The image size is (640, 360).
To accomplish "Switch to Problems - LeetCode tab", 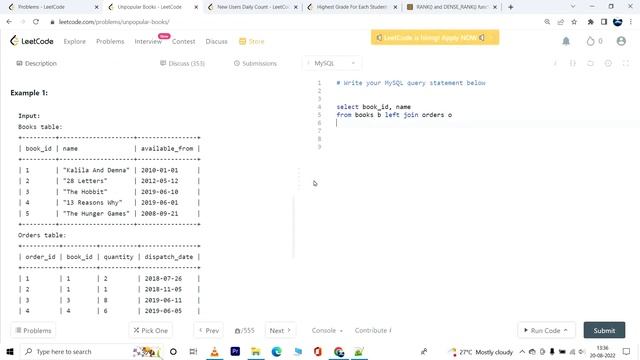I will coord(52,7).
